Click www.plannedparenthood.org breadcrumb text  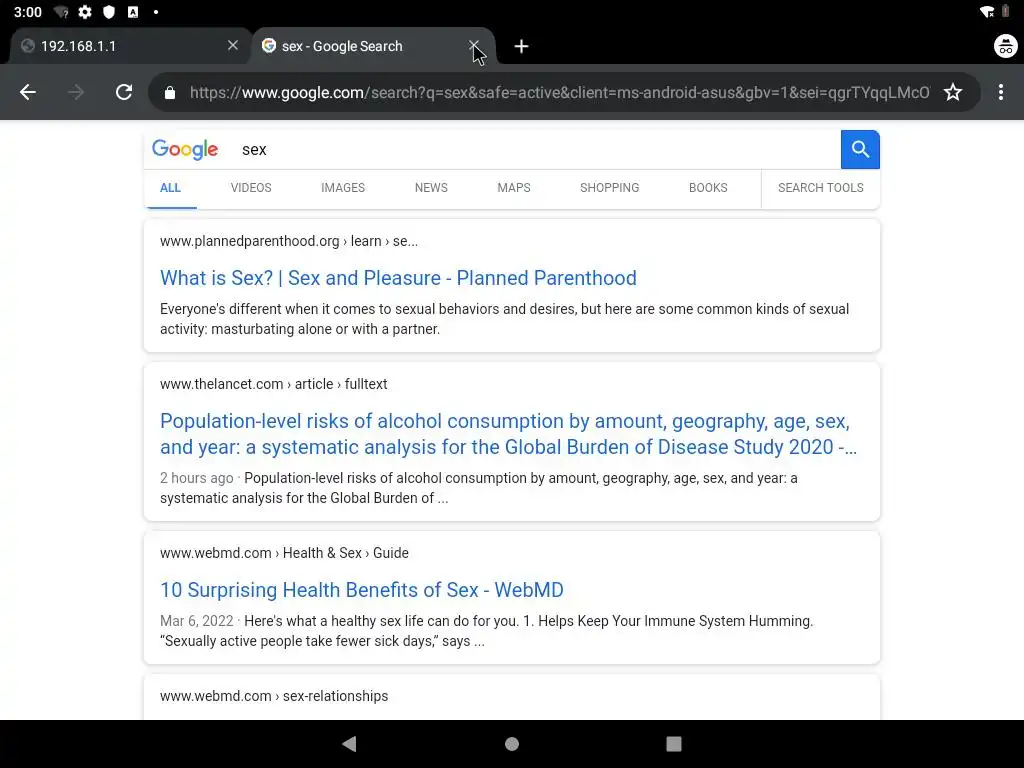click(289, 241)
